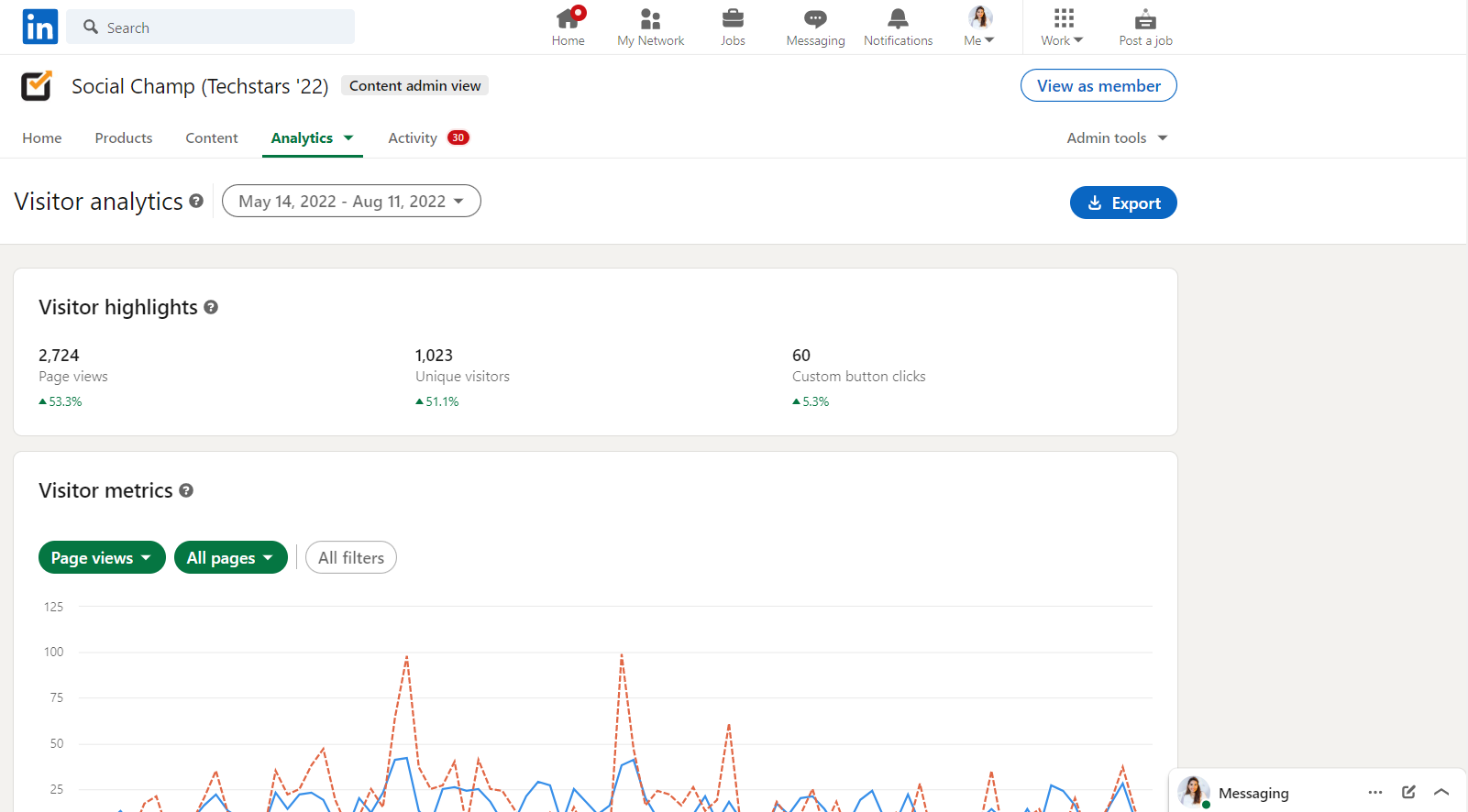Click Messaging panel profile avatar

click(1193, 792)
